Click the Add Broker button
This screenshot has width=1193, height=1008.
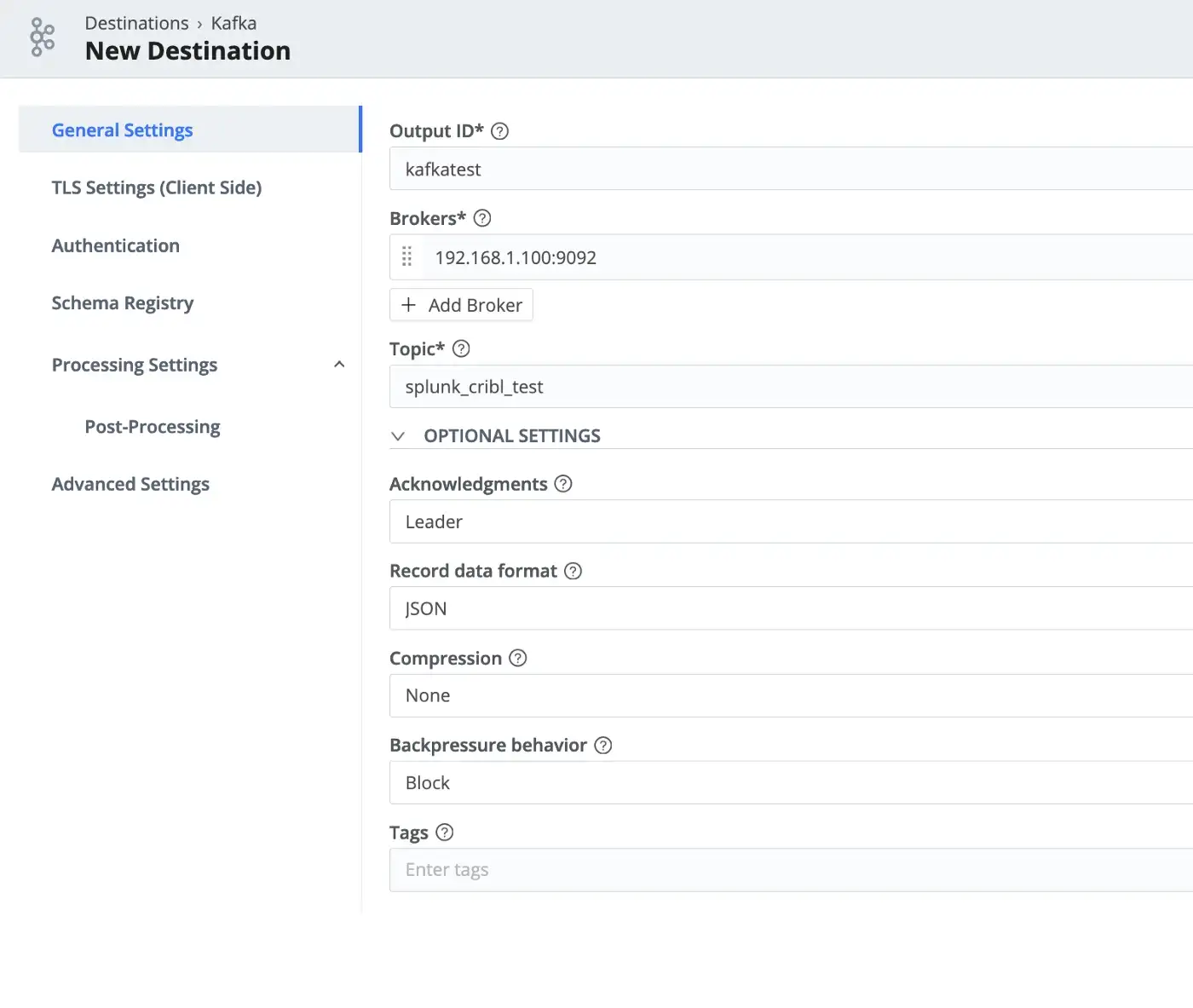coord(461,305)
